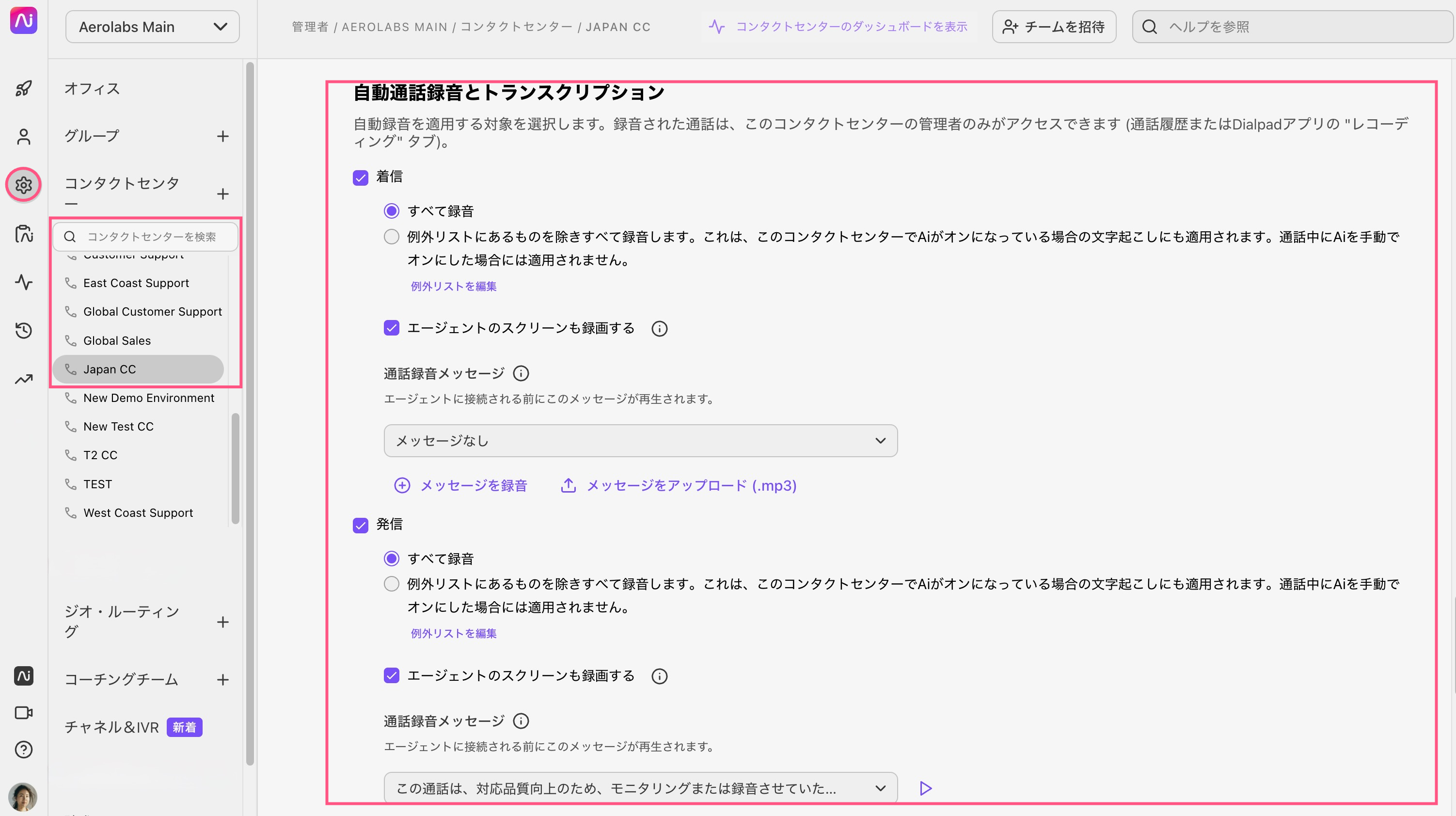Click phone icon next to West Coast Support
Viewport: 1456px width, 816px height.
71,513
